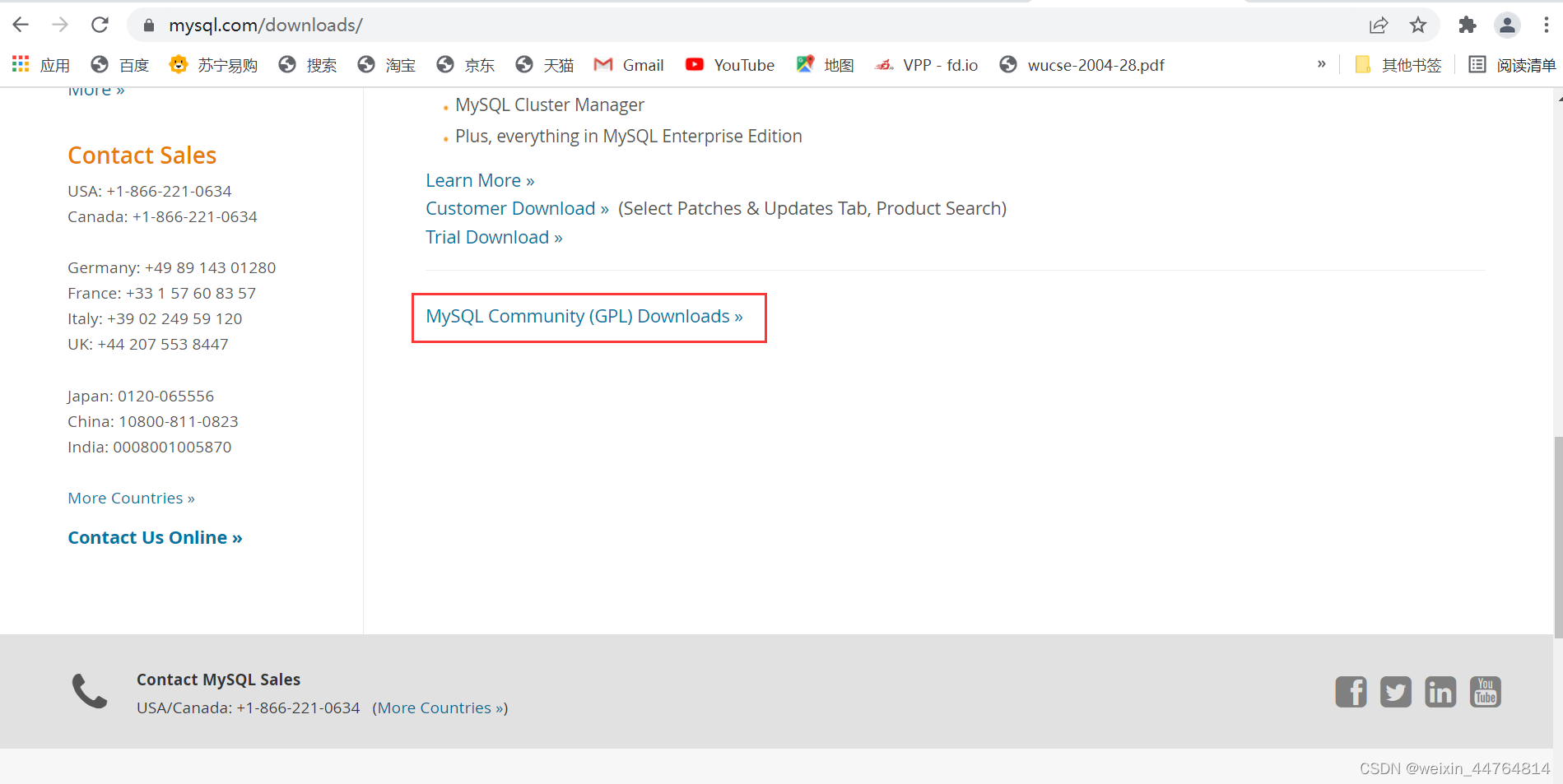
Task: Open the 阅读清单 reading list
Action: [1513, 65]
